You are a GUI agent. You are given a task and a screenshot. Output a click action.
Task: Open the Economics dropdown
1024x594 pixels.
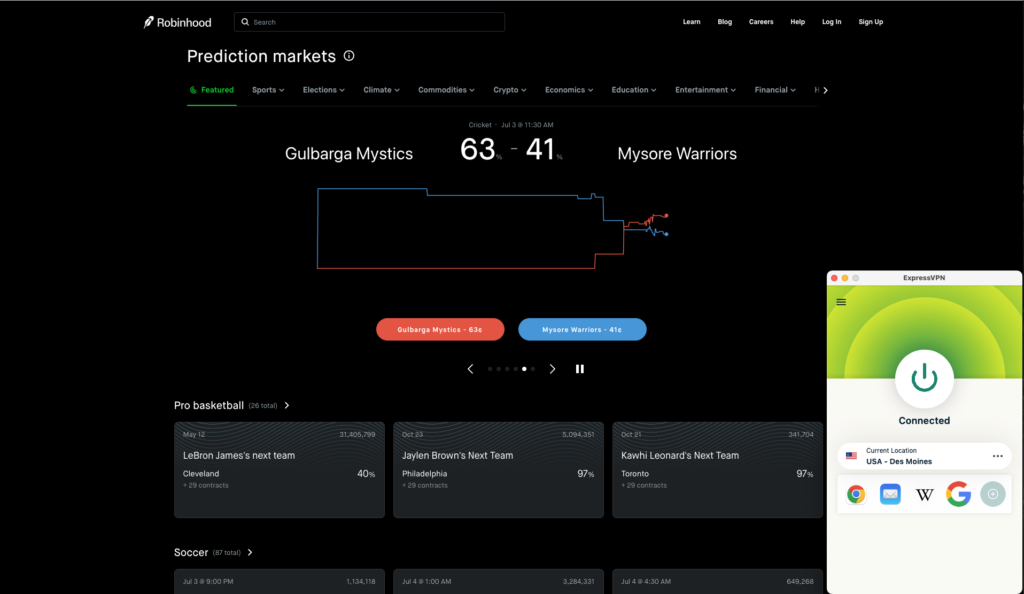[569, 90]
